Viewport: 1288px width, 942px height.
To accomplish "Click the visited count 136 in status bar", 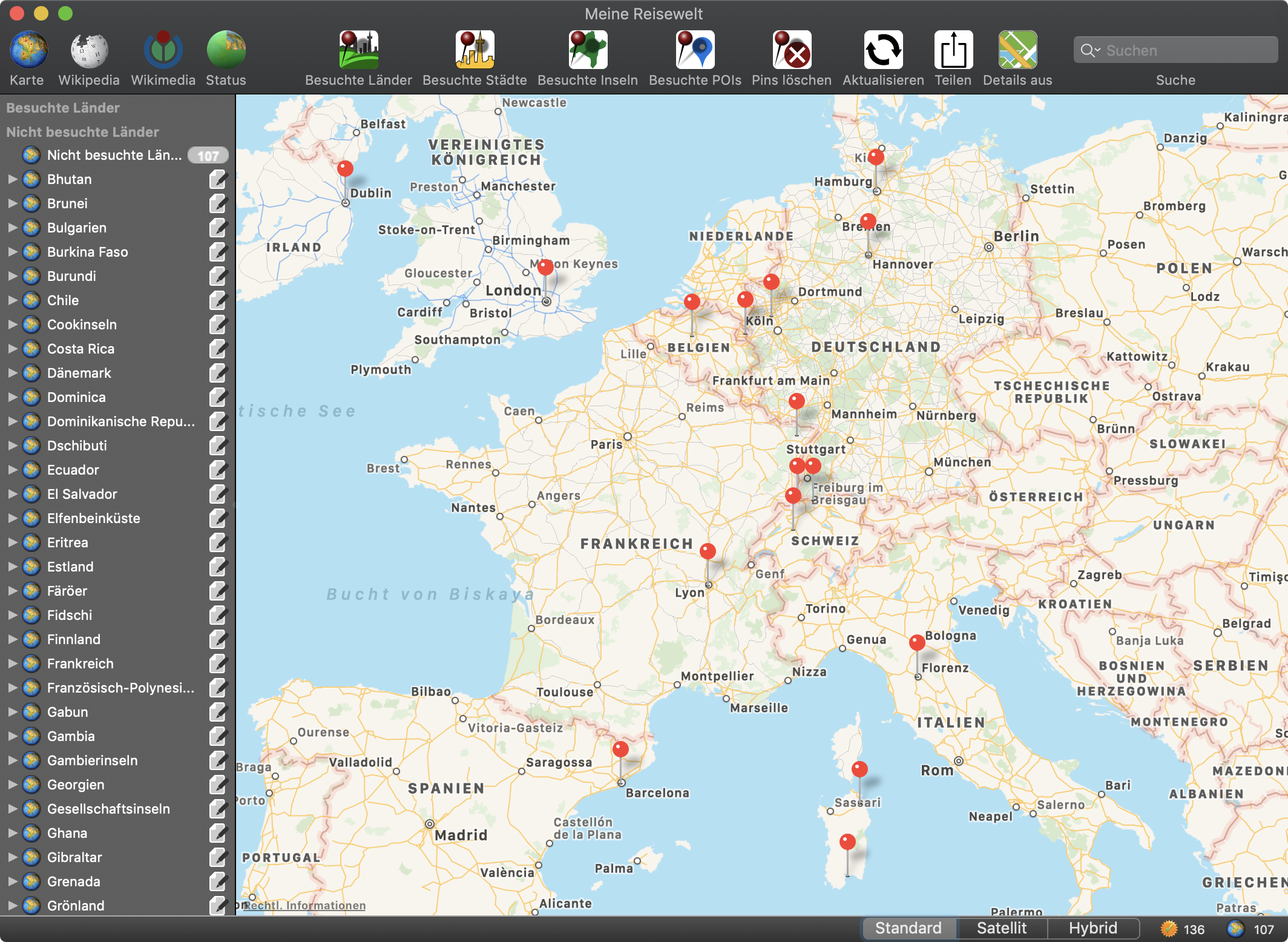I will [x=1194, y=929].
